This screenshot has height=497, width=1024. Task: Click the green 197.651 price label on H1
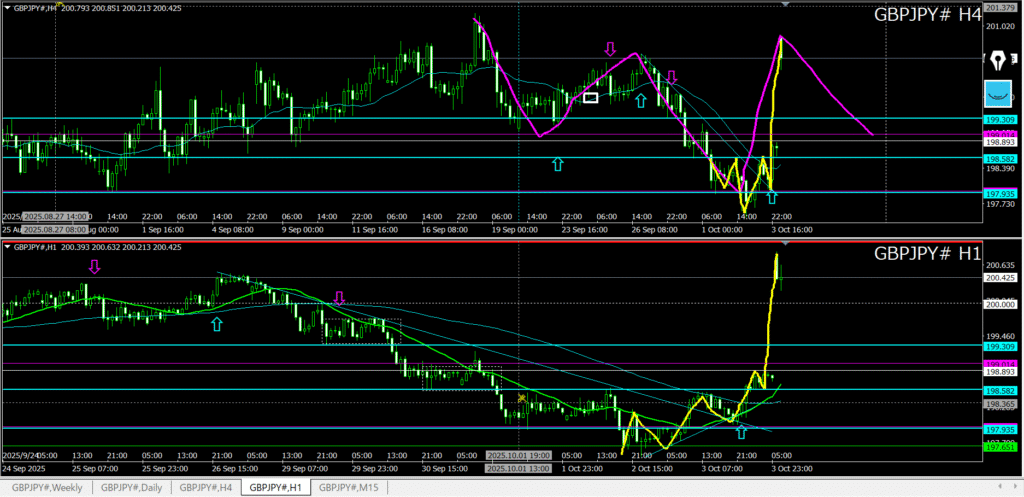click(x=1001, y=448)
